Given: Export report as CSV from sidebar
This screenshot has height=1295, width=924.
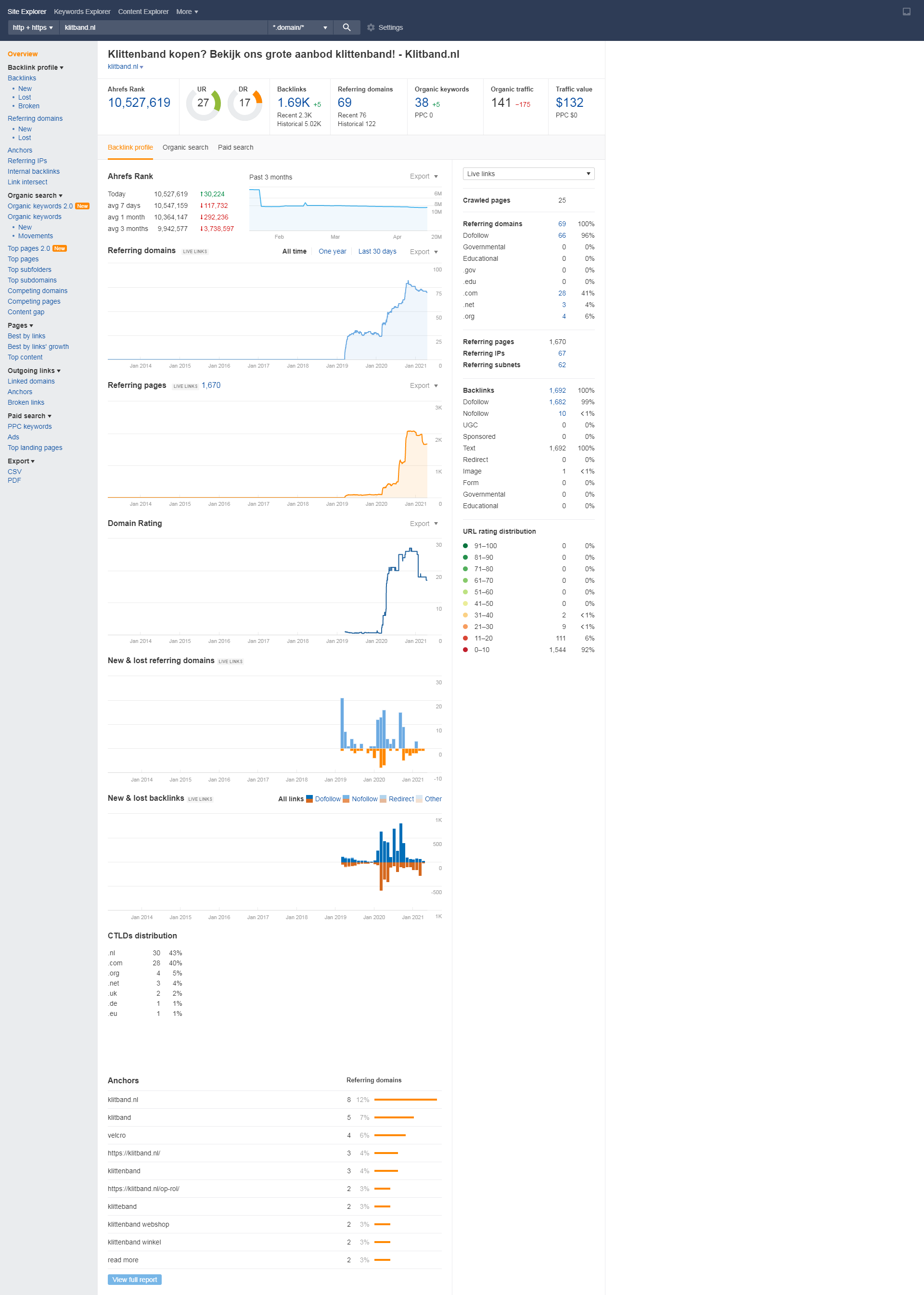Looking at the screenshot, I should [15, 472].
